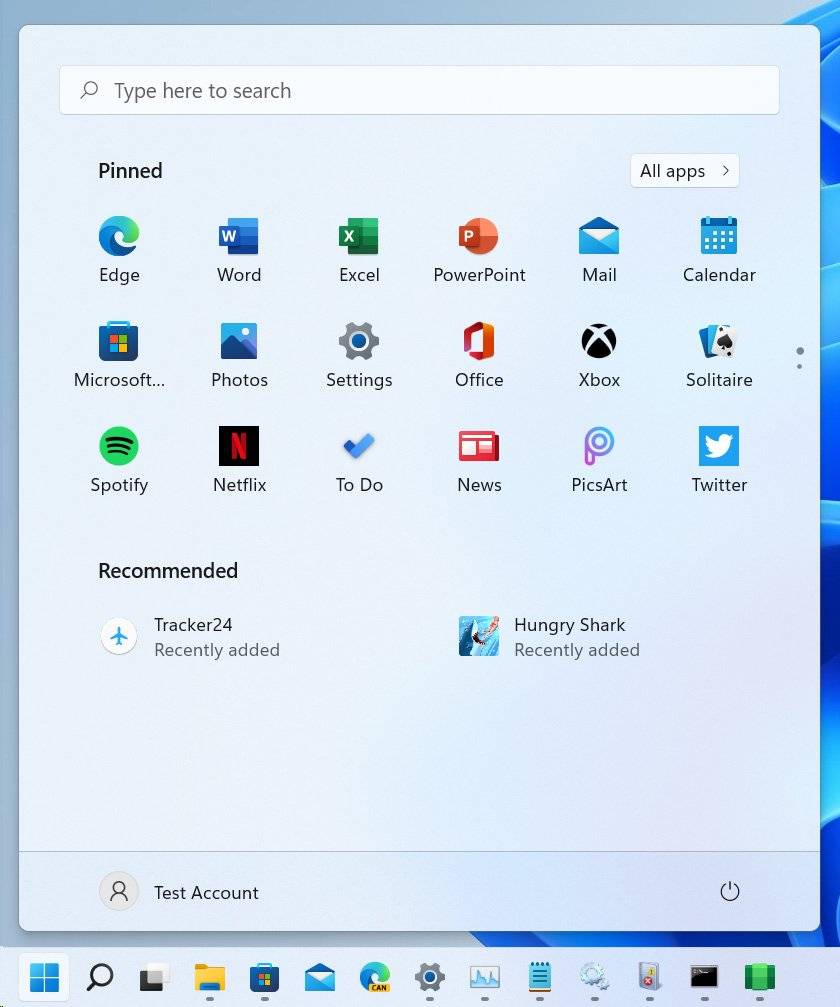Viewport: 840px width, 1007px height.
Task: Open the Test Account user menu
Action: point(179,892)
